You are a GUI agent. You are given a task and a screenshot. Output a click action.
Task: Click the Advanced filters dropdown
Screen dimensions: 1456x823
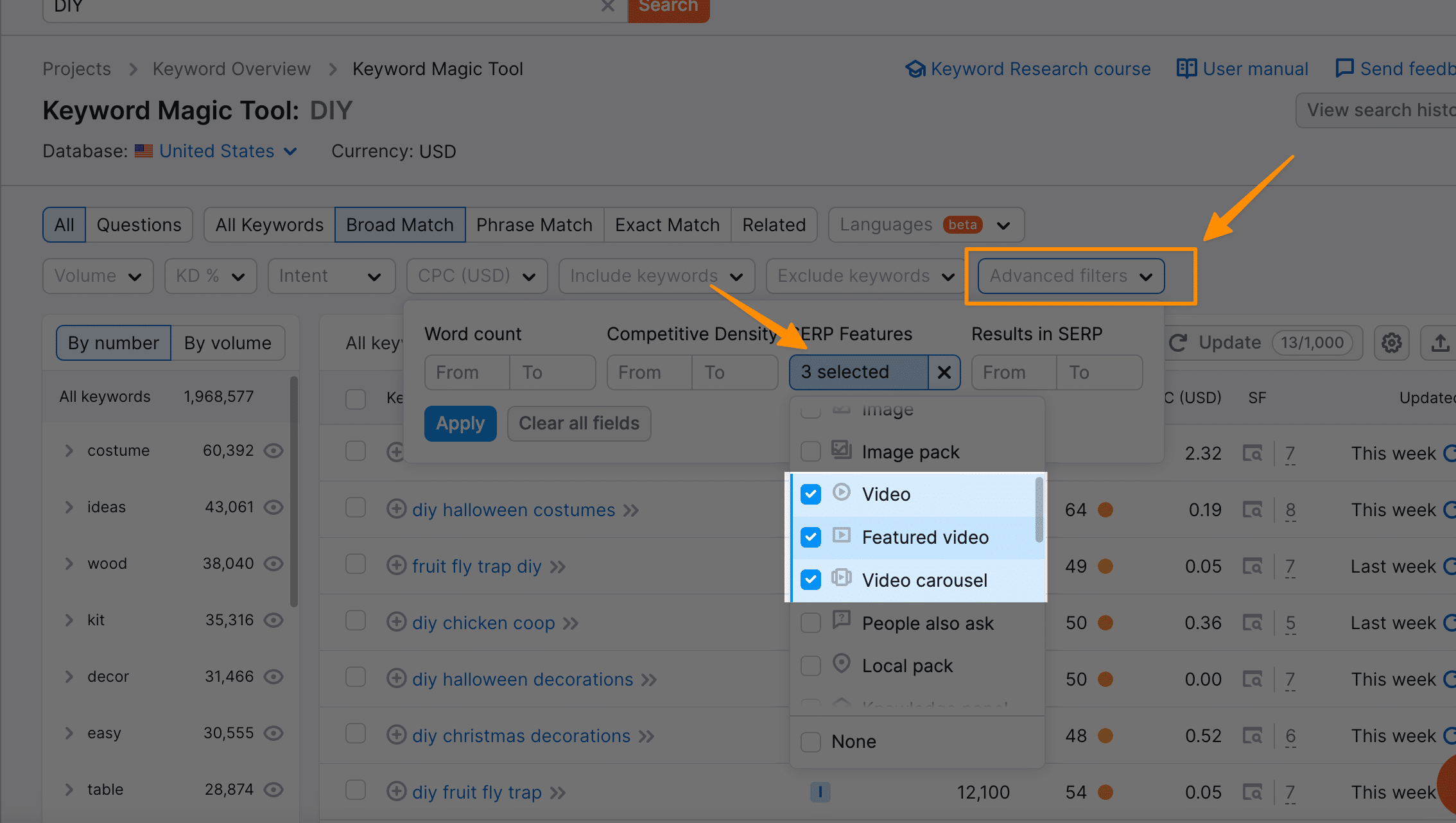1069,276
